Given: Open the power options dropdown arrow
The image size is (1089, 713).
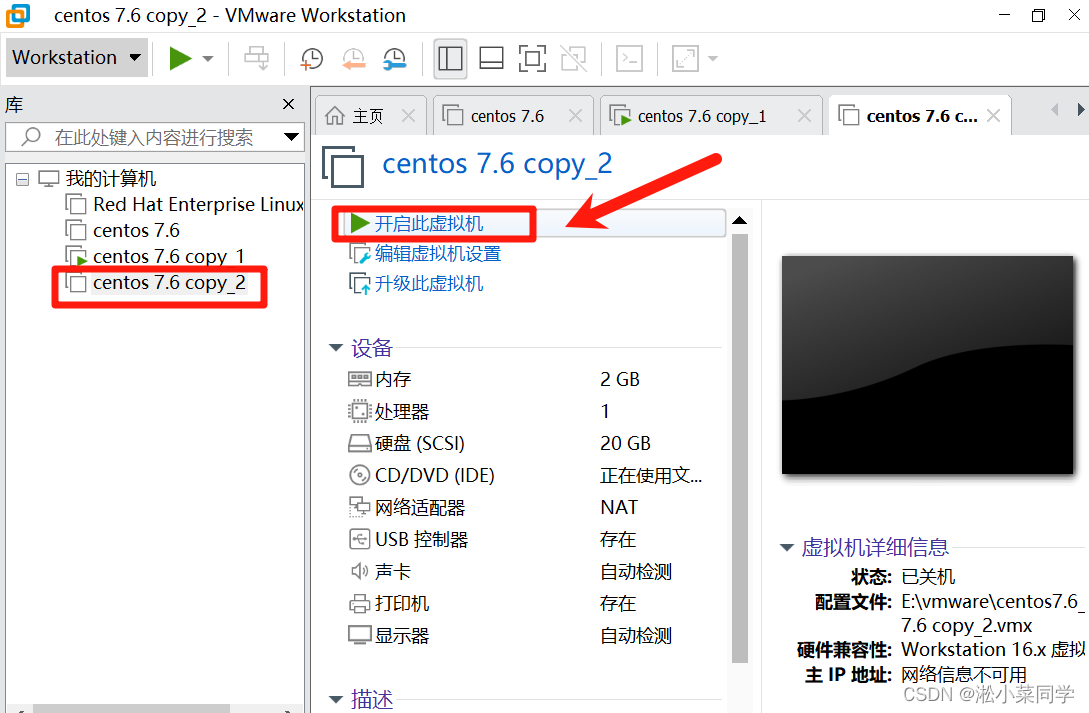Looking at the screenshot, I should pyautogui.click(x=208, y=59).
